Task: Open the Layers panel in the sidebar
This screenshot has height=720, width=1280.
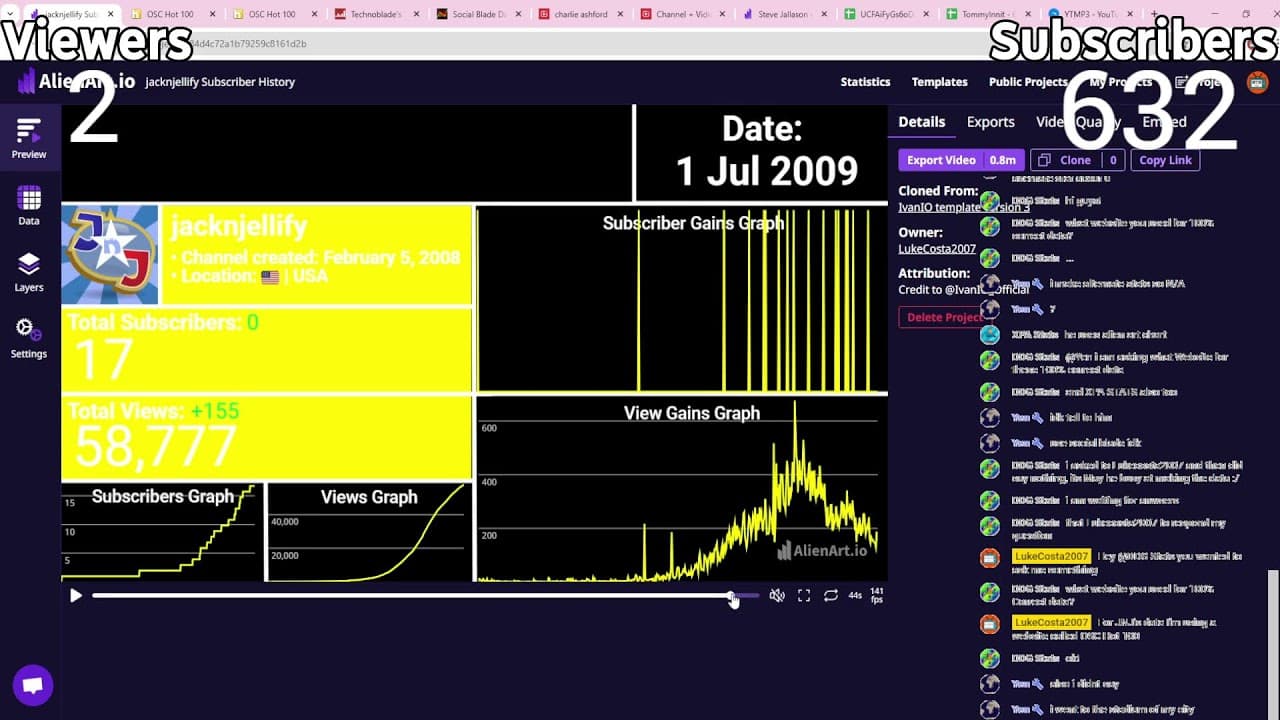Action: click(x=29, y=272)
